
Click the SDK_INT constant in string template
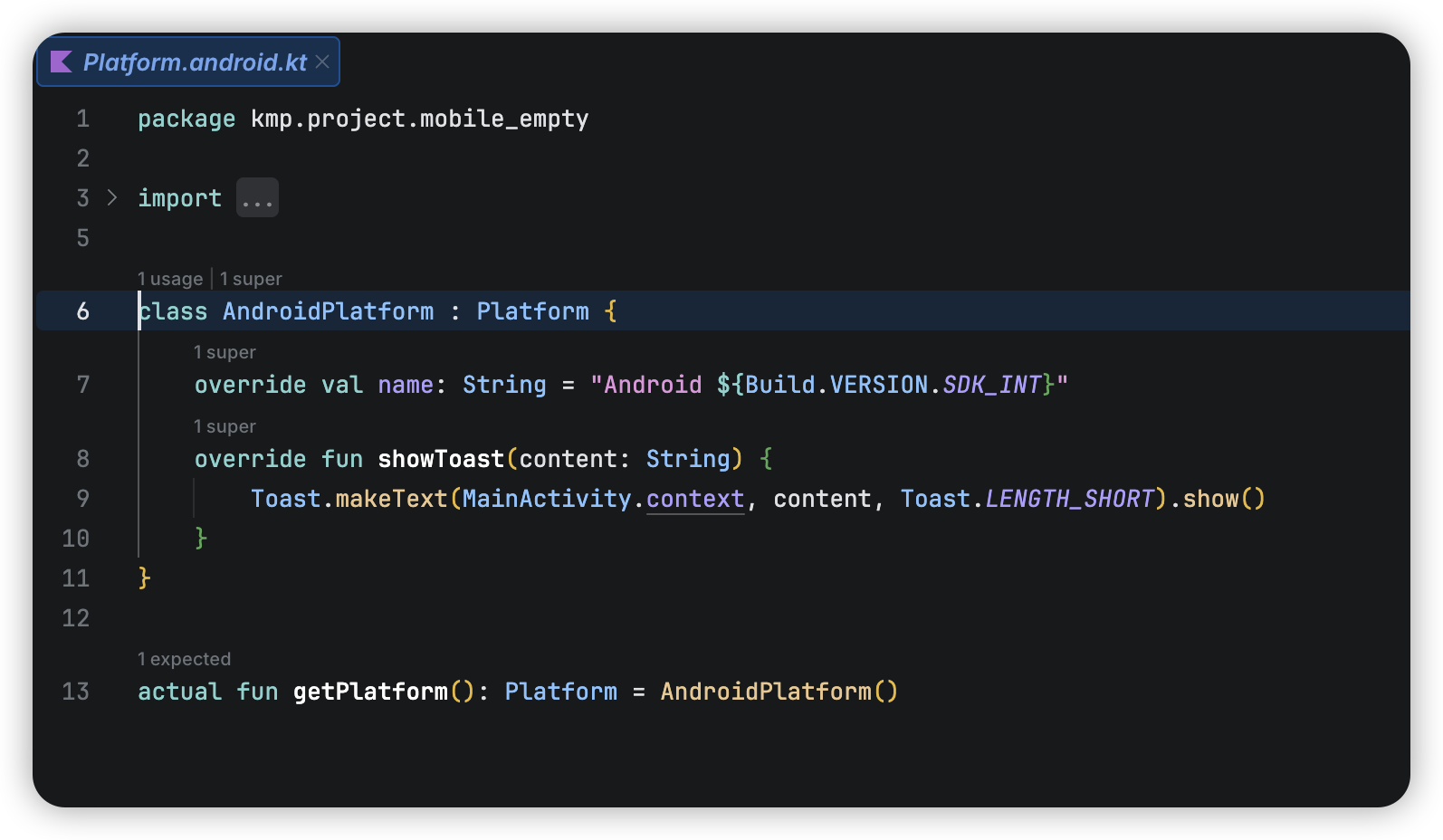[x=991, y=385]
